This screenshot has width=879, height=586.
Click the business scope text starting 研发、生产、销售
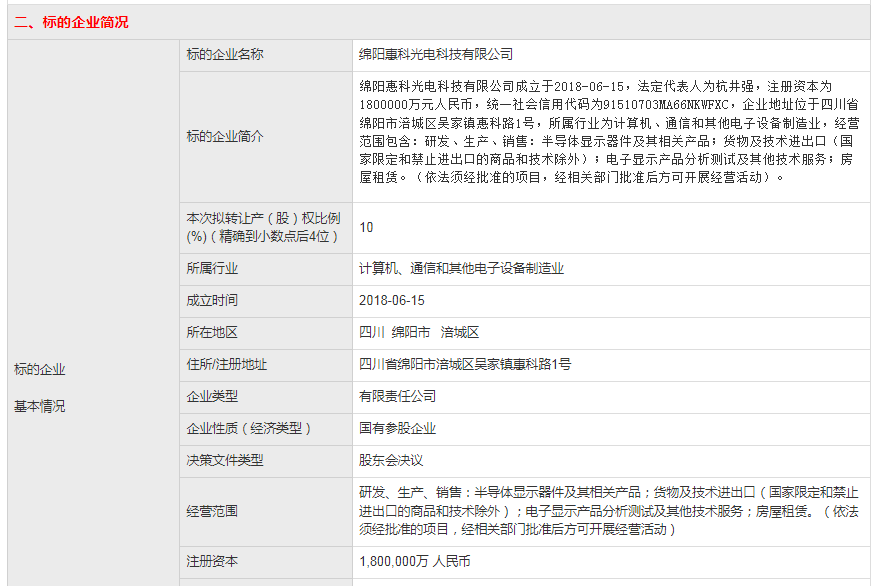(609, 511)
